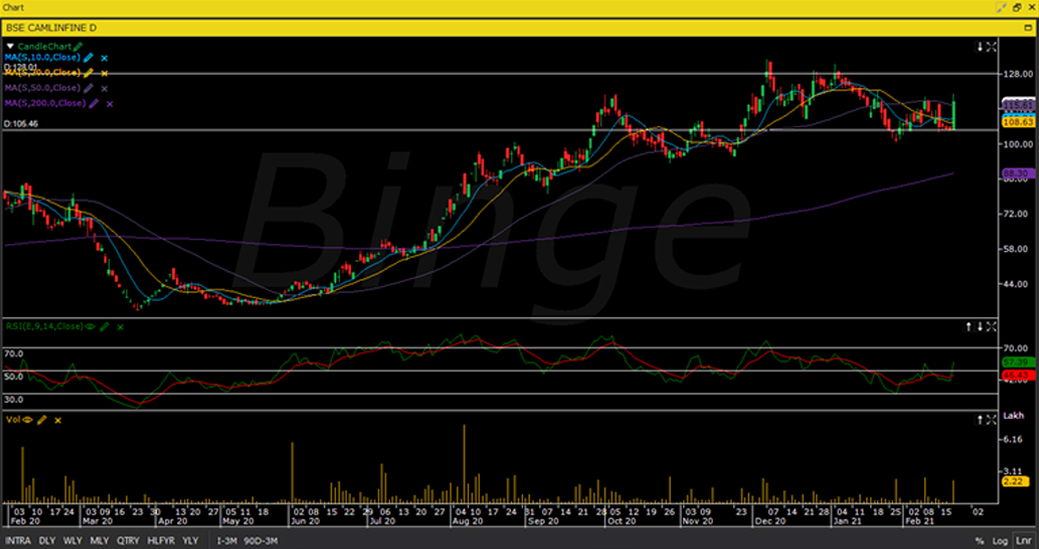Move the candle chart panel down

[x=980, y=46]
